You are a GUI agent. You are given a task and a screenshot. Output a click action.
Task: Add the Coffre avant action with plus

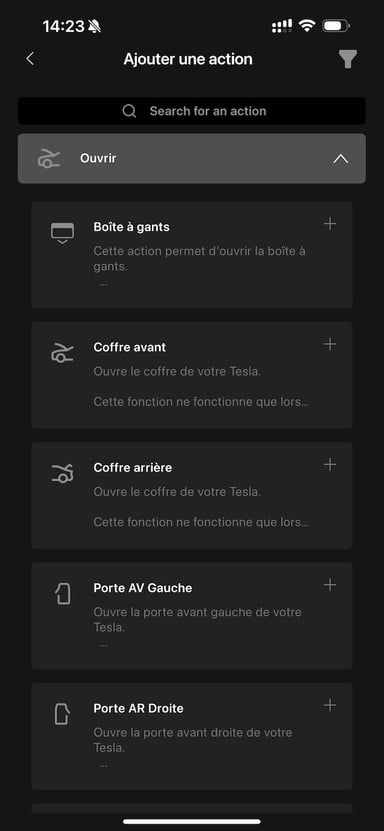[330, 344]
